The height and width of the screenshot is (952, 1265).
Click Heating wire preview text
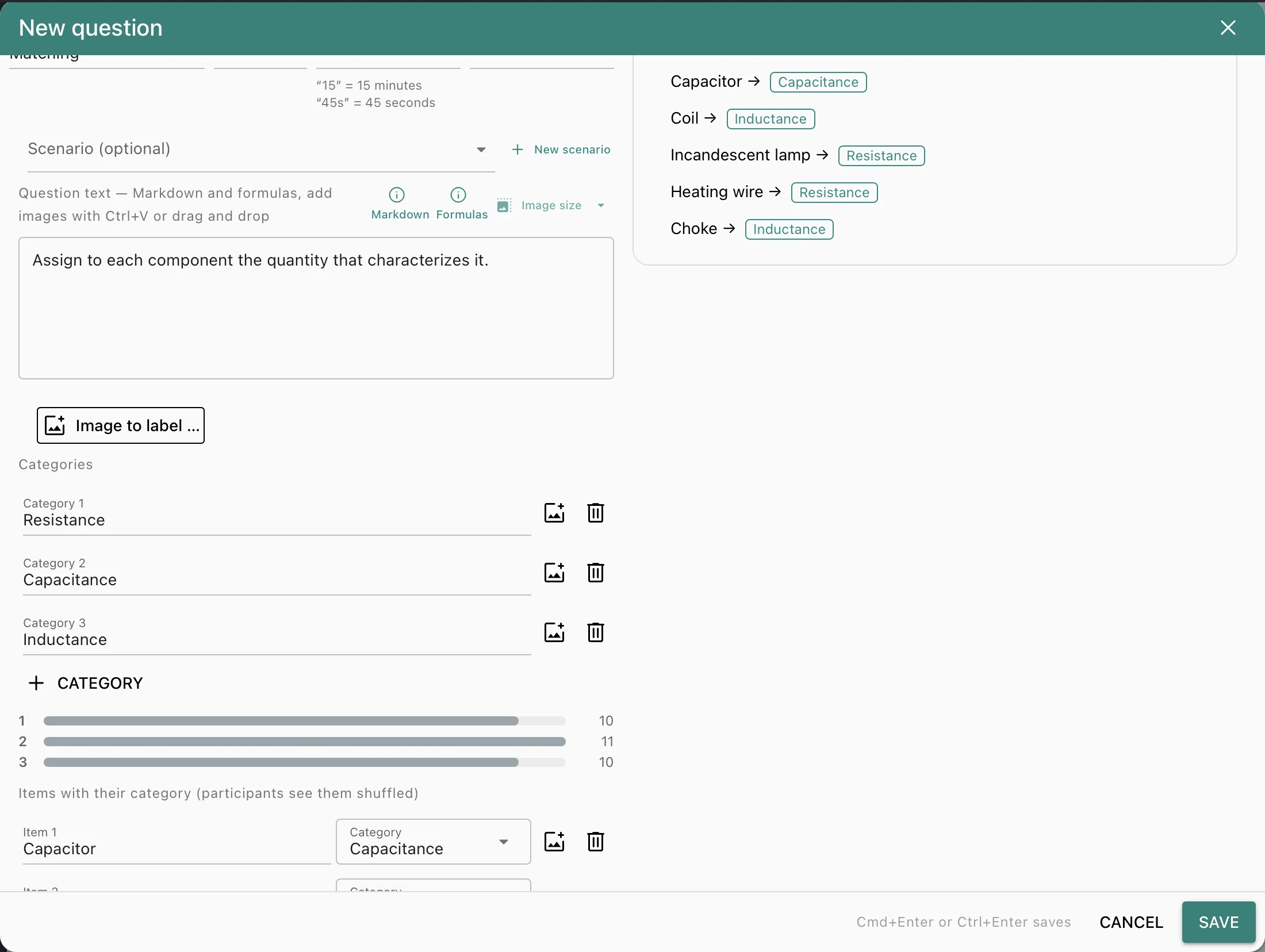pos(717,192)
